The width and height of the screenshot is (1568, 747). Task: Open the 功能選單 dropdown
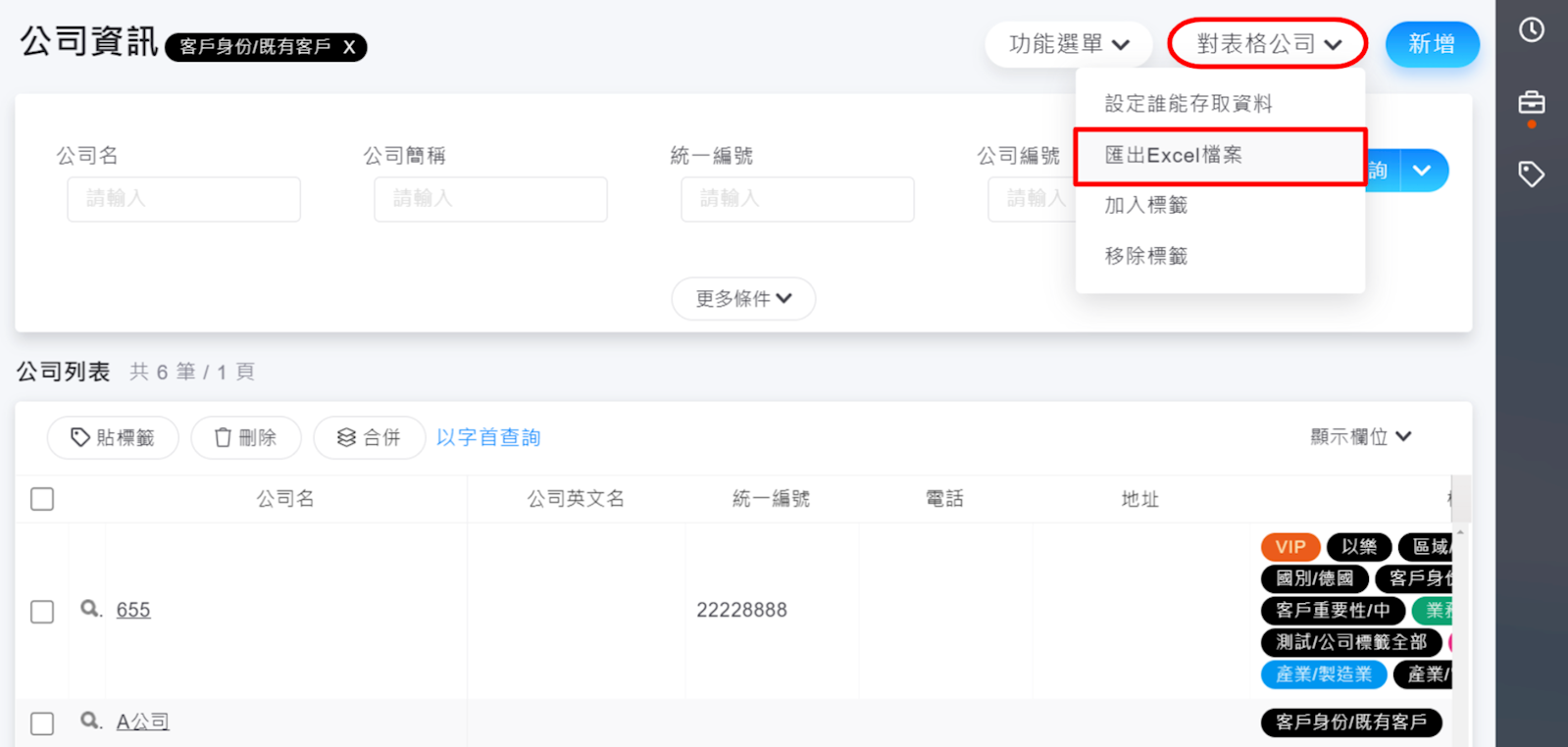click(x=1068, y=44)
